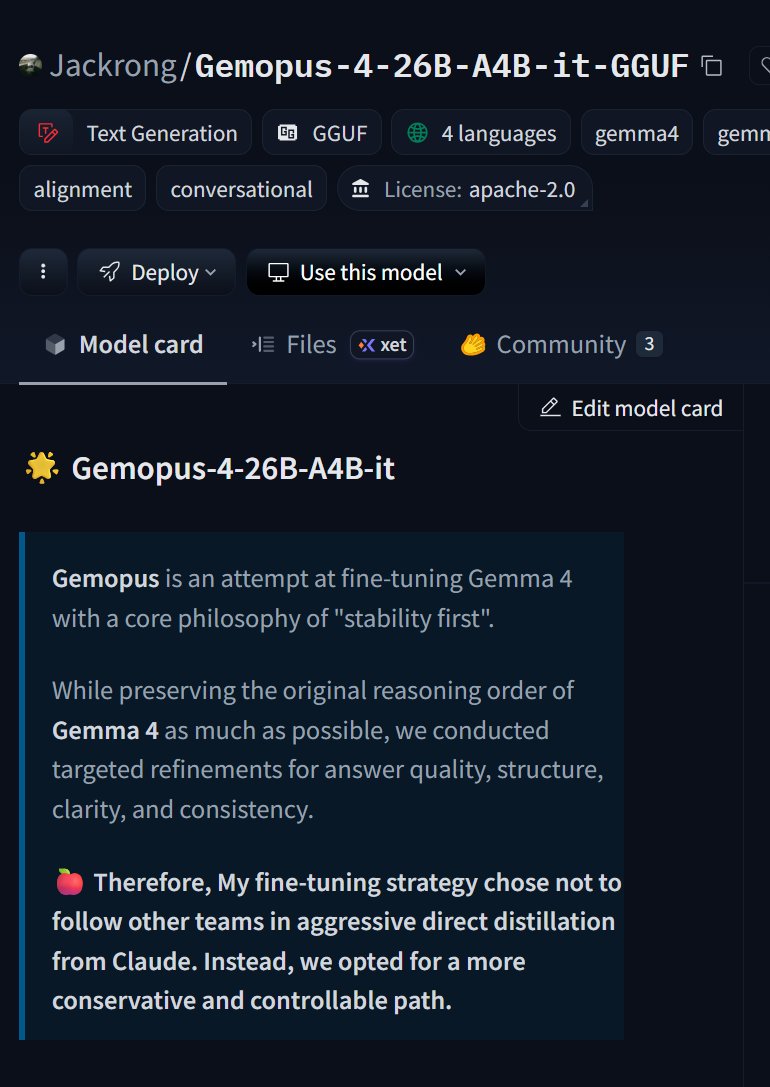Click the conversational tag
The width and height of the screenshot is (770, 1087).
pyautogui.click(x=241, y=189)
